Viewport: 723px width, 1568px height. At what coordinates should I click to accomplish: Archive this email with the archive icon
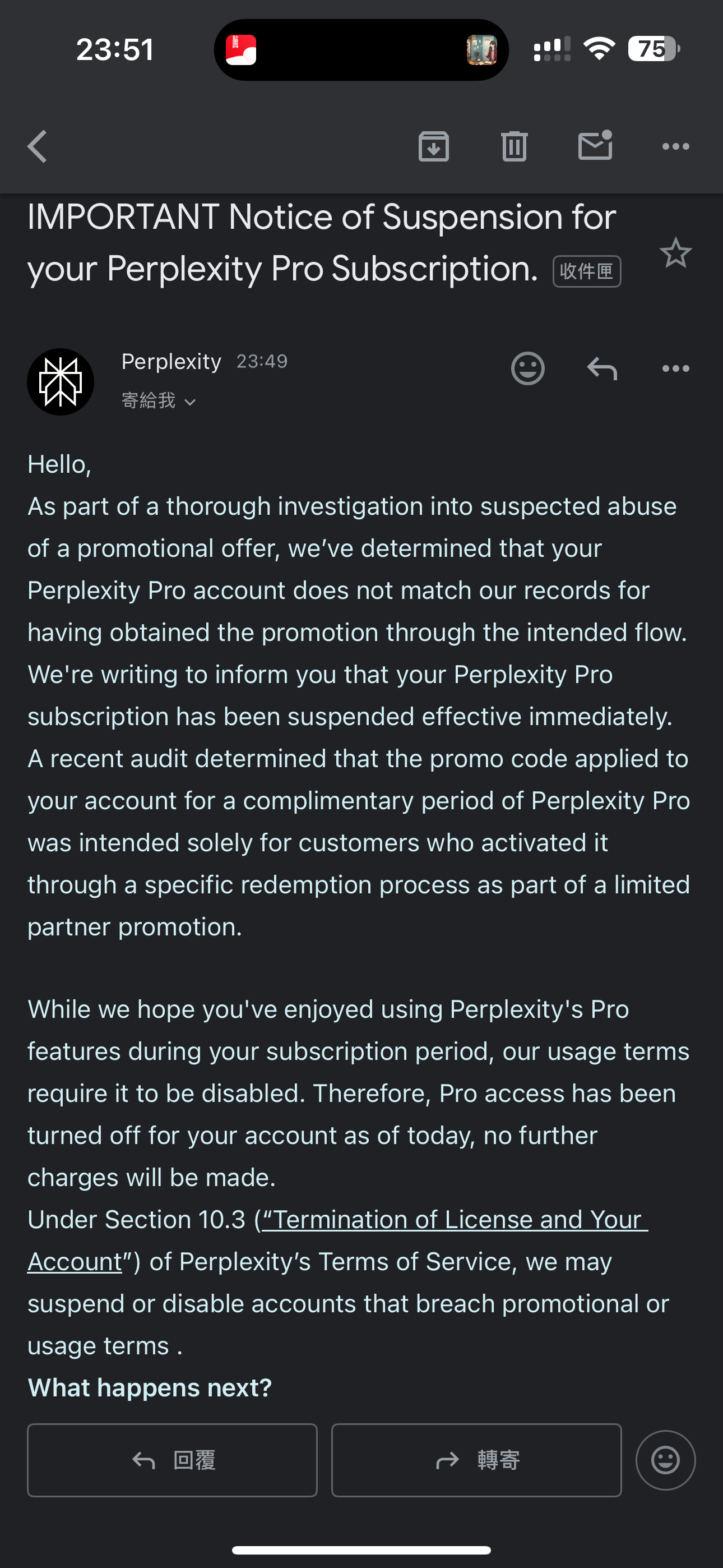coord(433,147)
